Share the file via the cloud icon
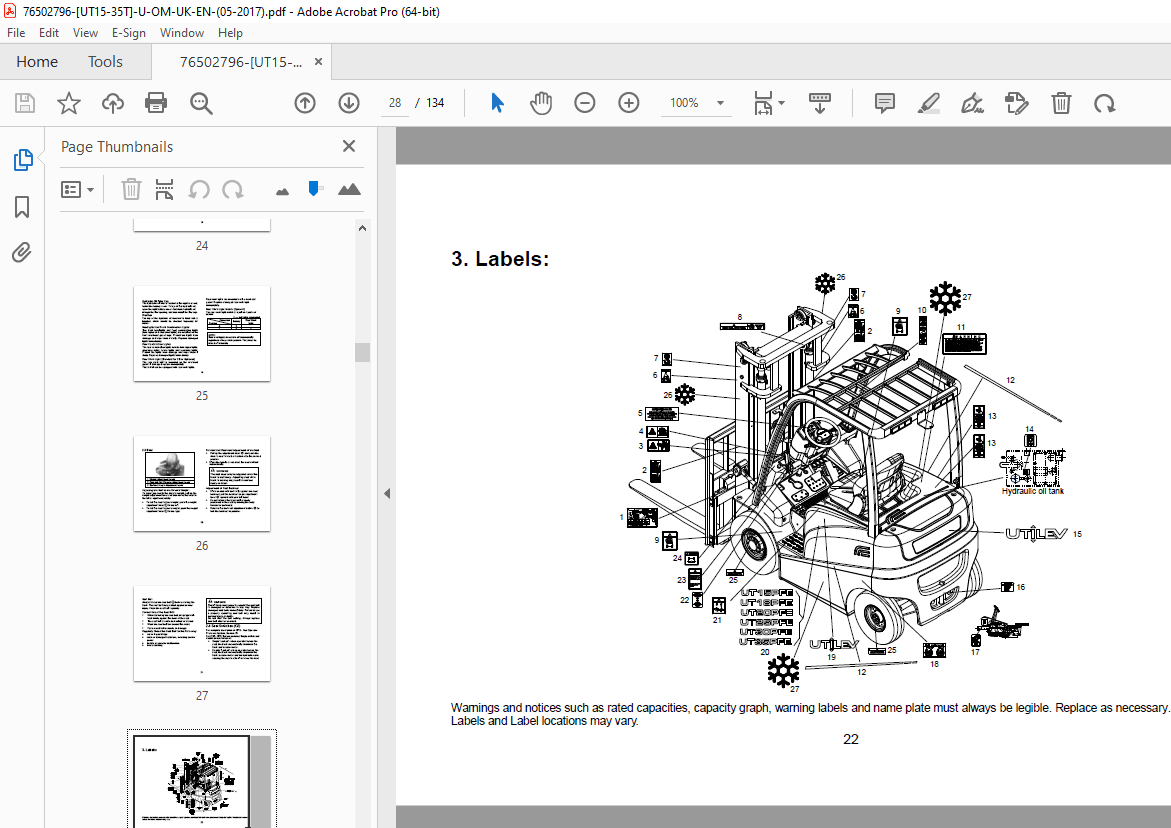Viewport: 1171px width, 828px height. pos(112,102)
